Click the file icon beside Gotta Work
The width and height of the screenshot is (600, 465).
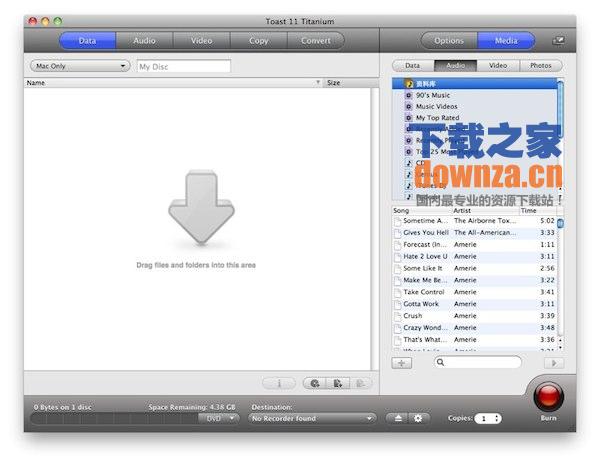398,305
